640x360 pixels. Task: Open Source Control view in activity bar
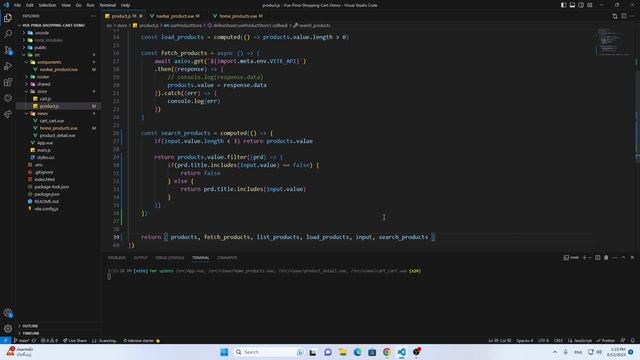[8, 50]
